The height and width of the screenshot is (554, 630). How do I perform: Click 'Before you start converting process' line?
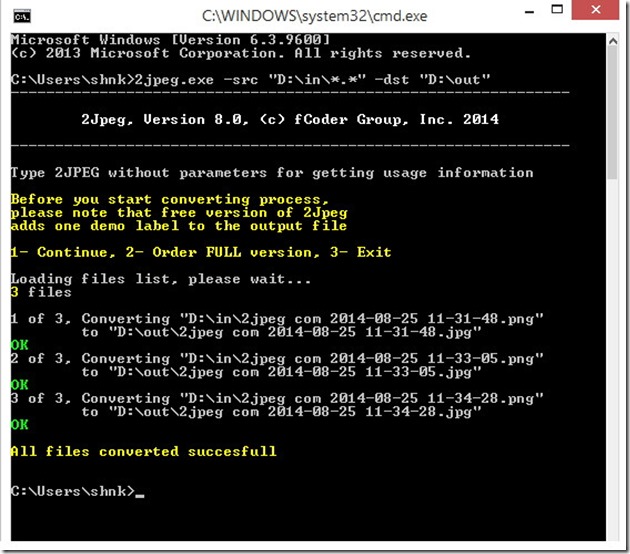click(170, 199)
